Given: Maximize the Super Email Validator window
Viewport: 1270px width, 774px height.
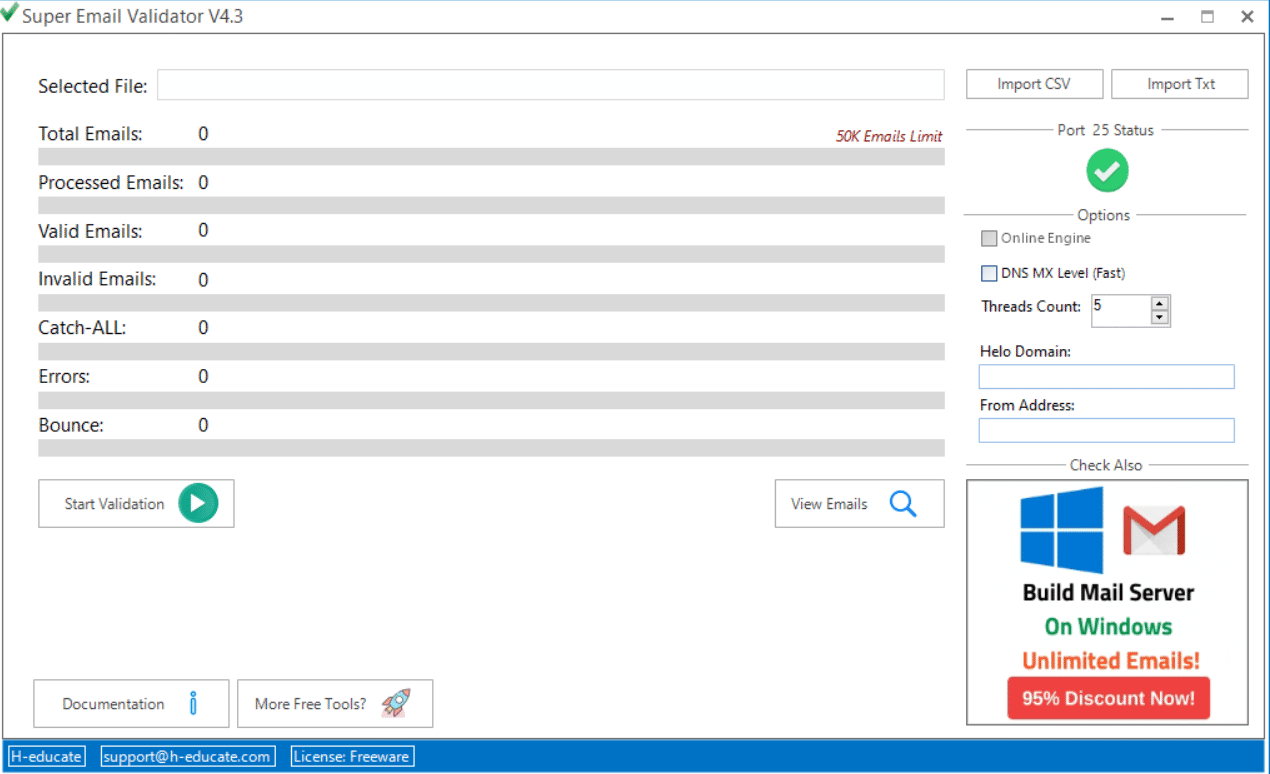Looking at the screenshot, I should tap(1207, 16).
